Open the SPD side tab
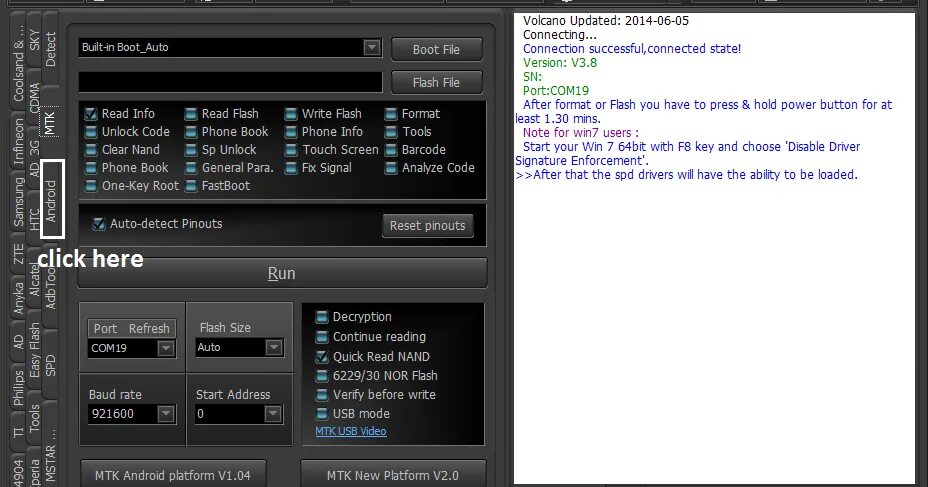The height and width of the screenshot is (487, 928). click(x=51, y=365)
